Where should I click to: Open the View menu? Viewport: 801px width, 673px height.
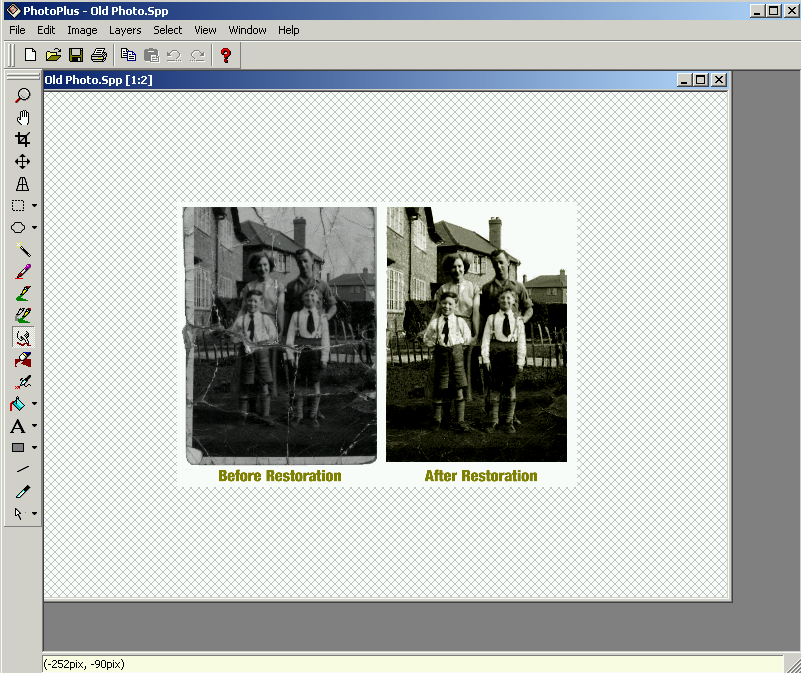pyautogui.click(x=205, y=30)
